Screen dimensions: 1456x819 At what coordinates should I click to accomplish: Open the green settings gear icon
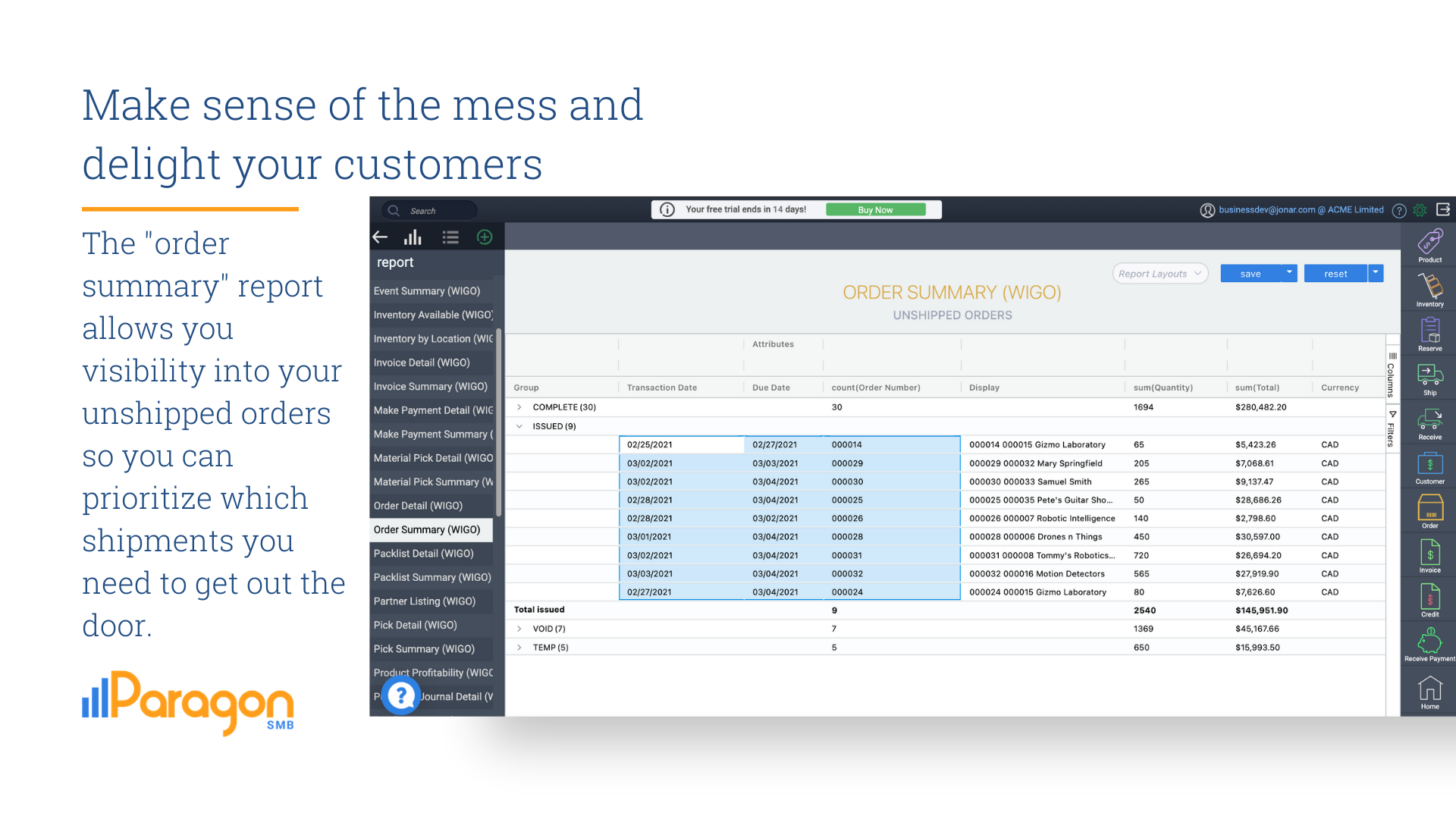(1420, 210)
